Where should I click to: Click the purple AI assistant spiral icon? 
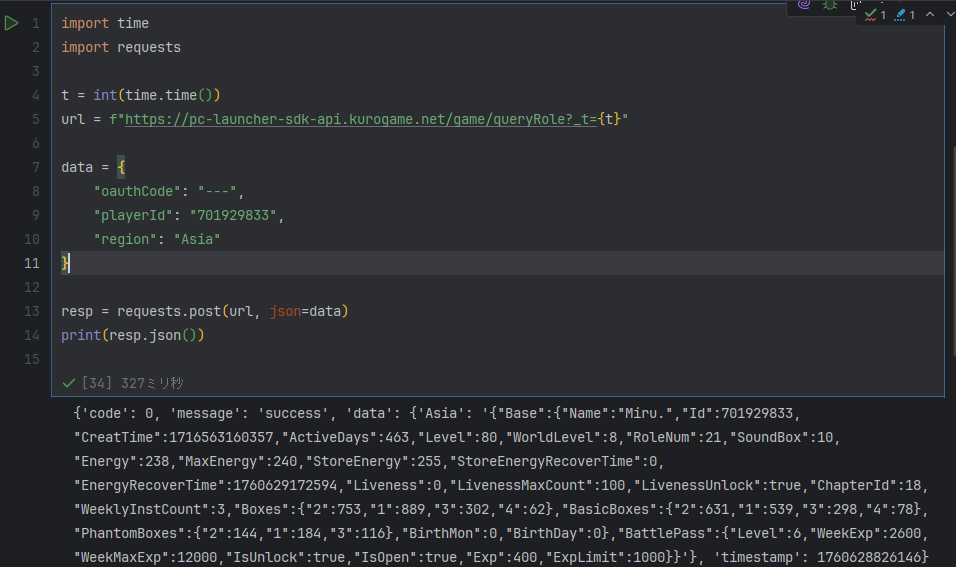[804, 5]
